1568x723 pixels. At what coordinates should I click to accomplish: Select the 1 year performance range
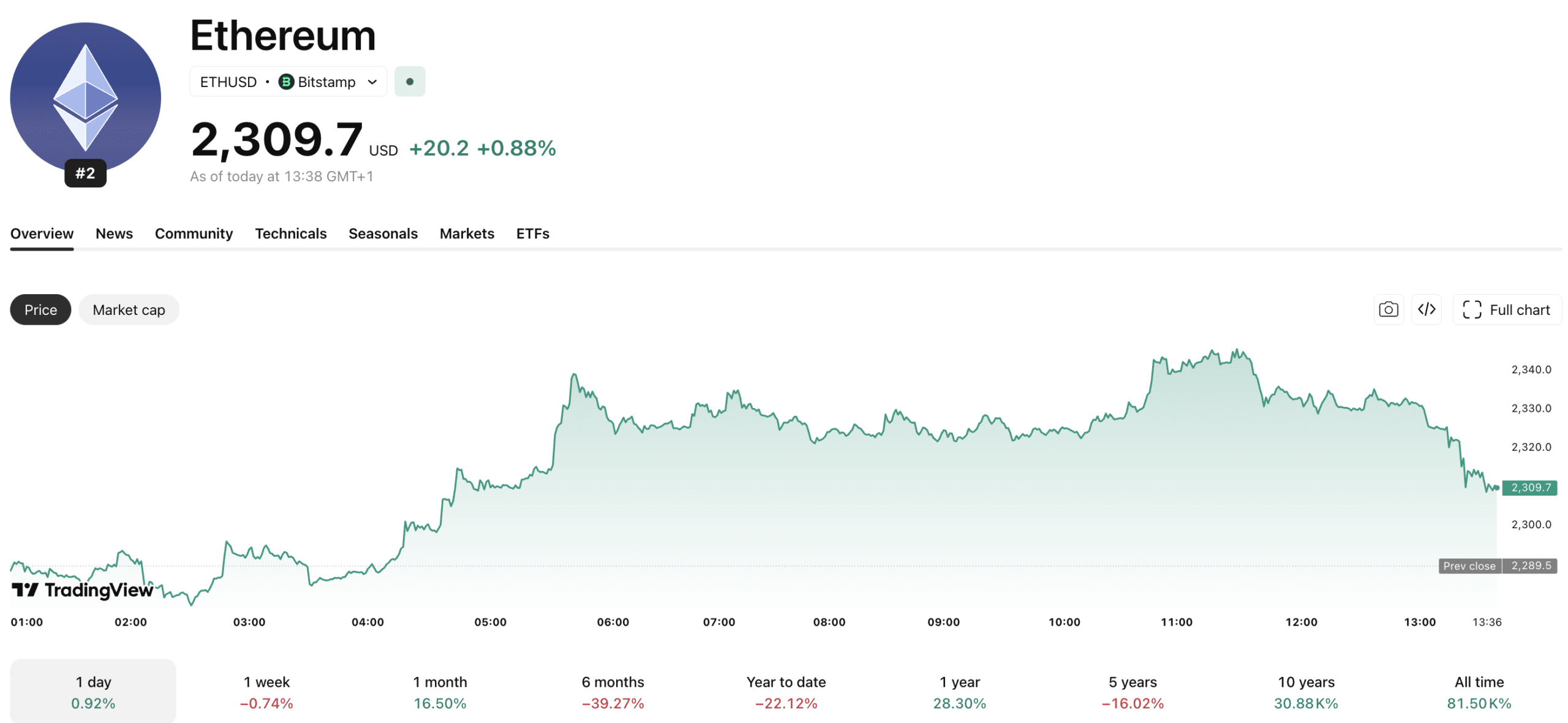959,691
